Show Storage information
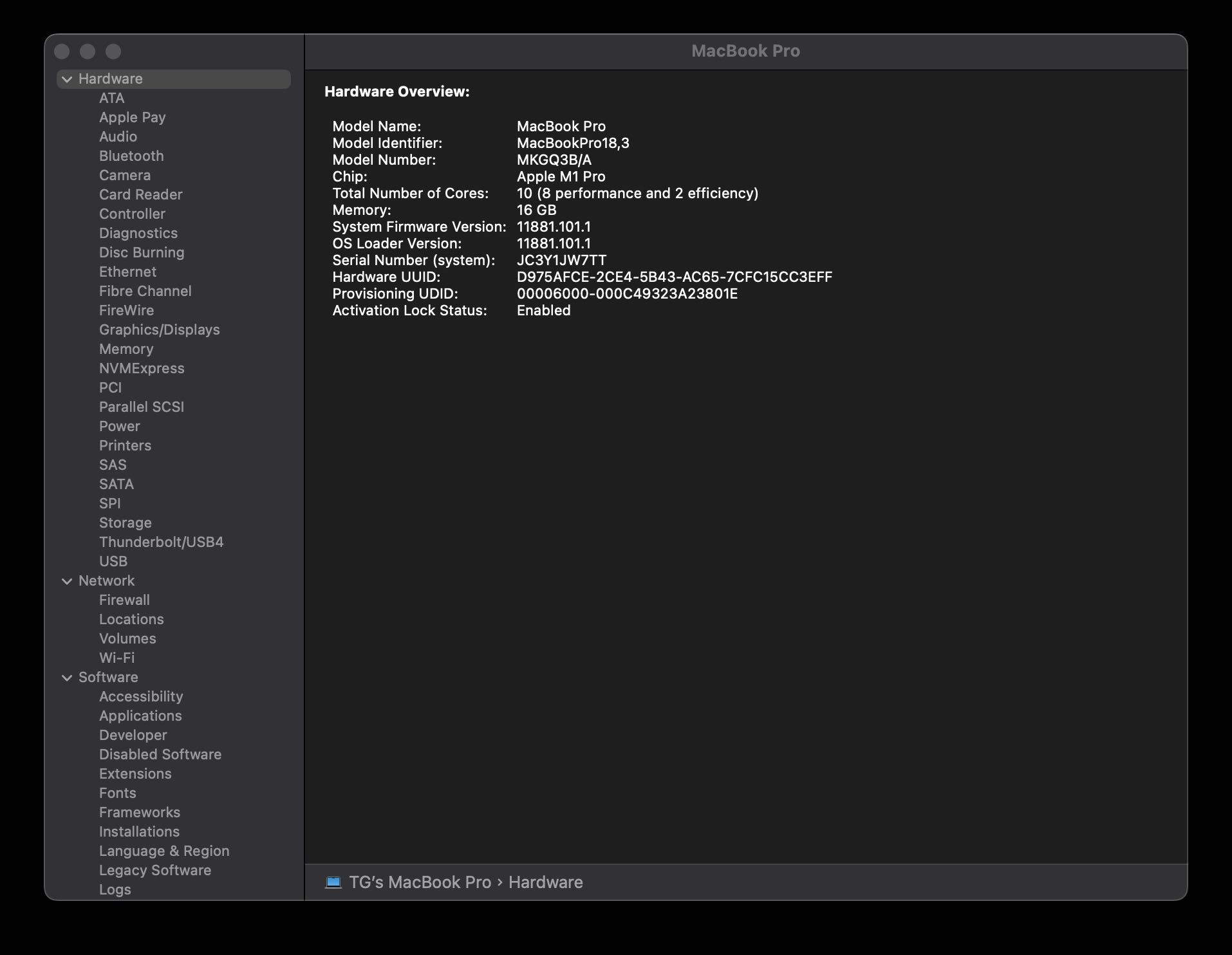The height and width of the screenshot is (955, 1232). pos(126,523)
